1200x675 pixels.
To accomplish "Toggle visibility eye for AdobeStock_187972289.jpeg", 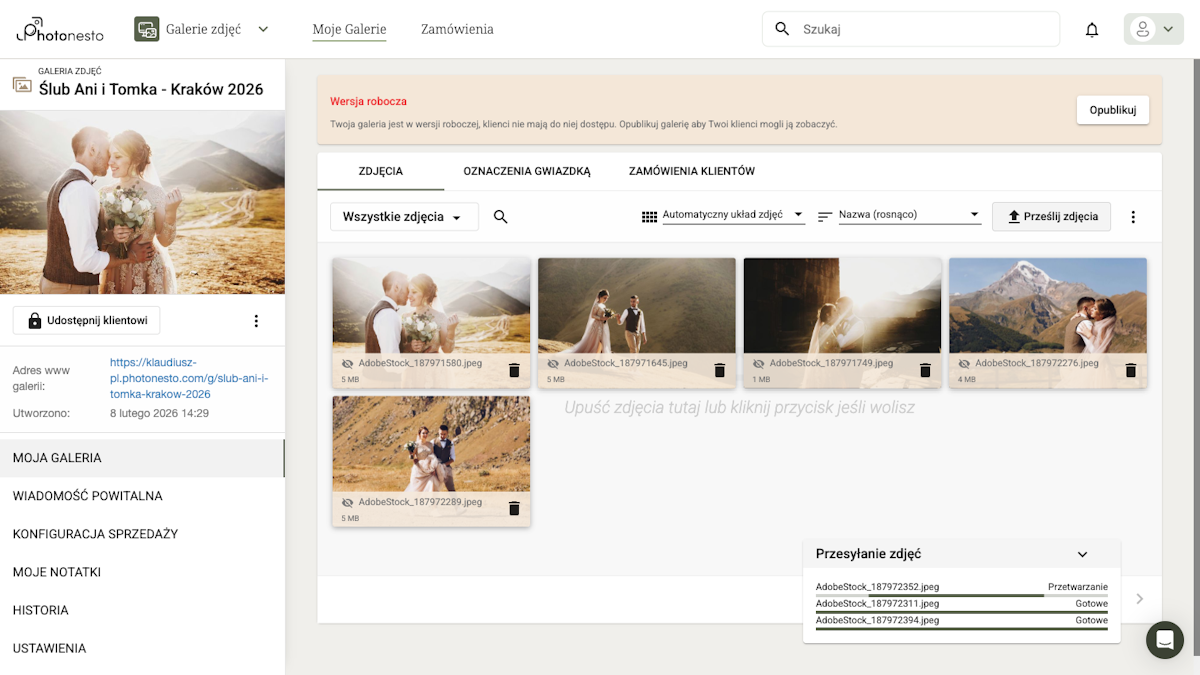I will pyautogui.click(x=348, y=502).
